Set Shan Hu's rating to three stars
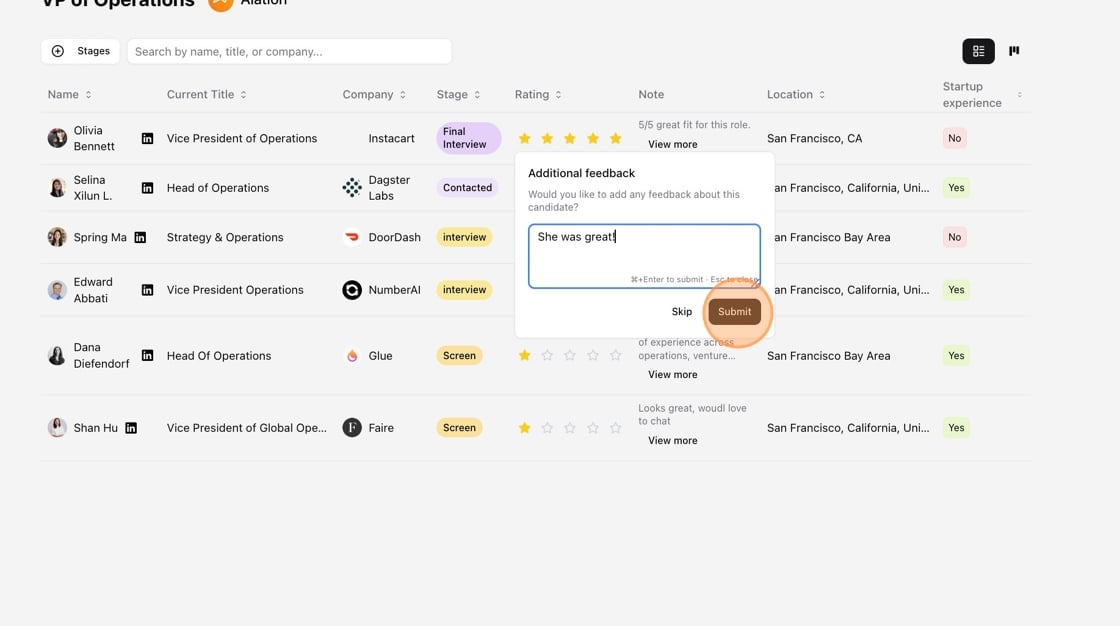The width and height of the screenshot is (1120, 626). (x=570, y=428)
